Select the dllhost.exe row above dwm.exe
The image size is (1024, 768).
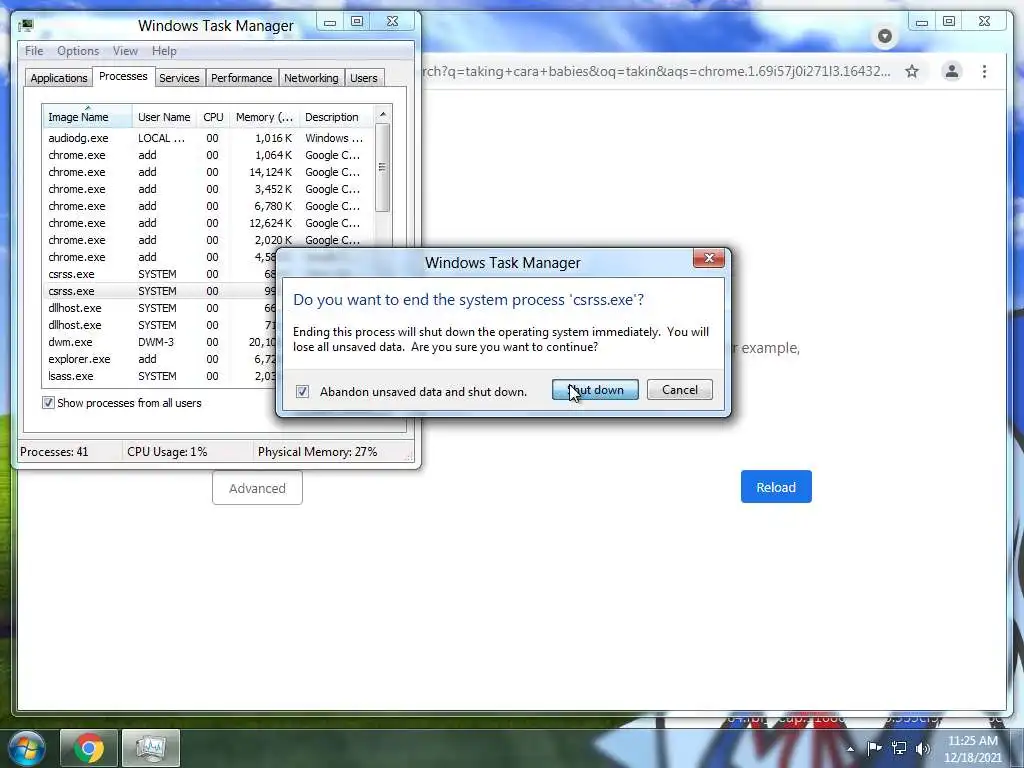pyautogui.click(x=160, y=325)
